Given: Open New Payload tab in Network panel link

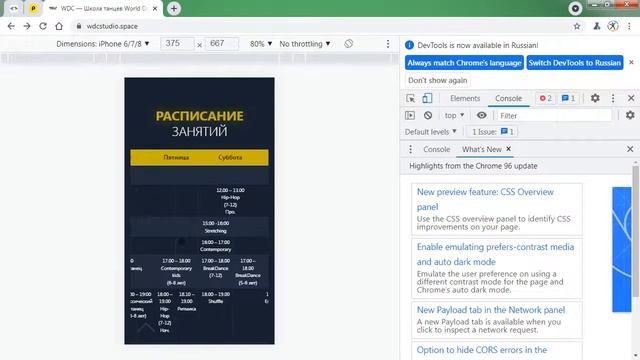Looking at the screenshot, I should pos(491,310).
